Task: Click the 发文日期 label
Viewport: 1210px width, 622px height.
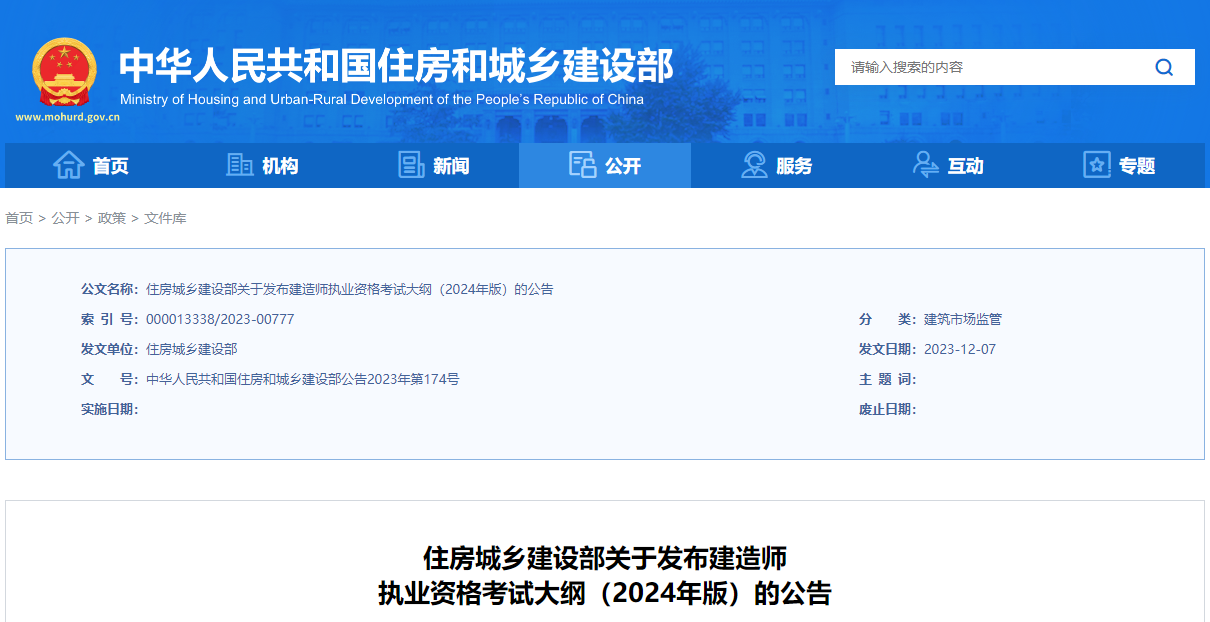Action: pyautogui.click(x=888, y=350)
